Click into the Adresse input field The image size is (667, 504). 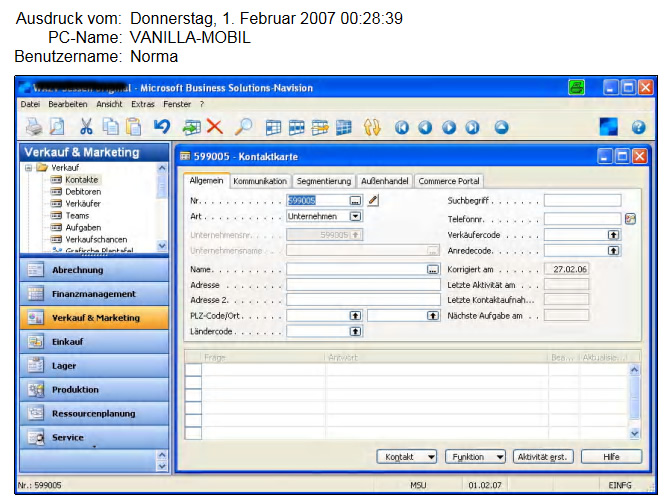tap(363, 285)
